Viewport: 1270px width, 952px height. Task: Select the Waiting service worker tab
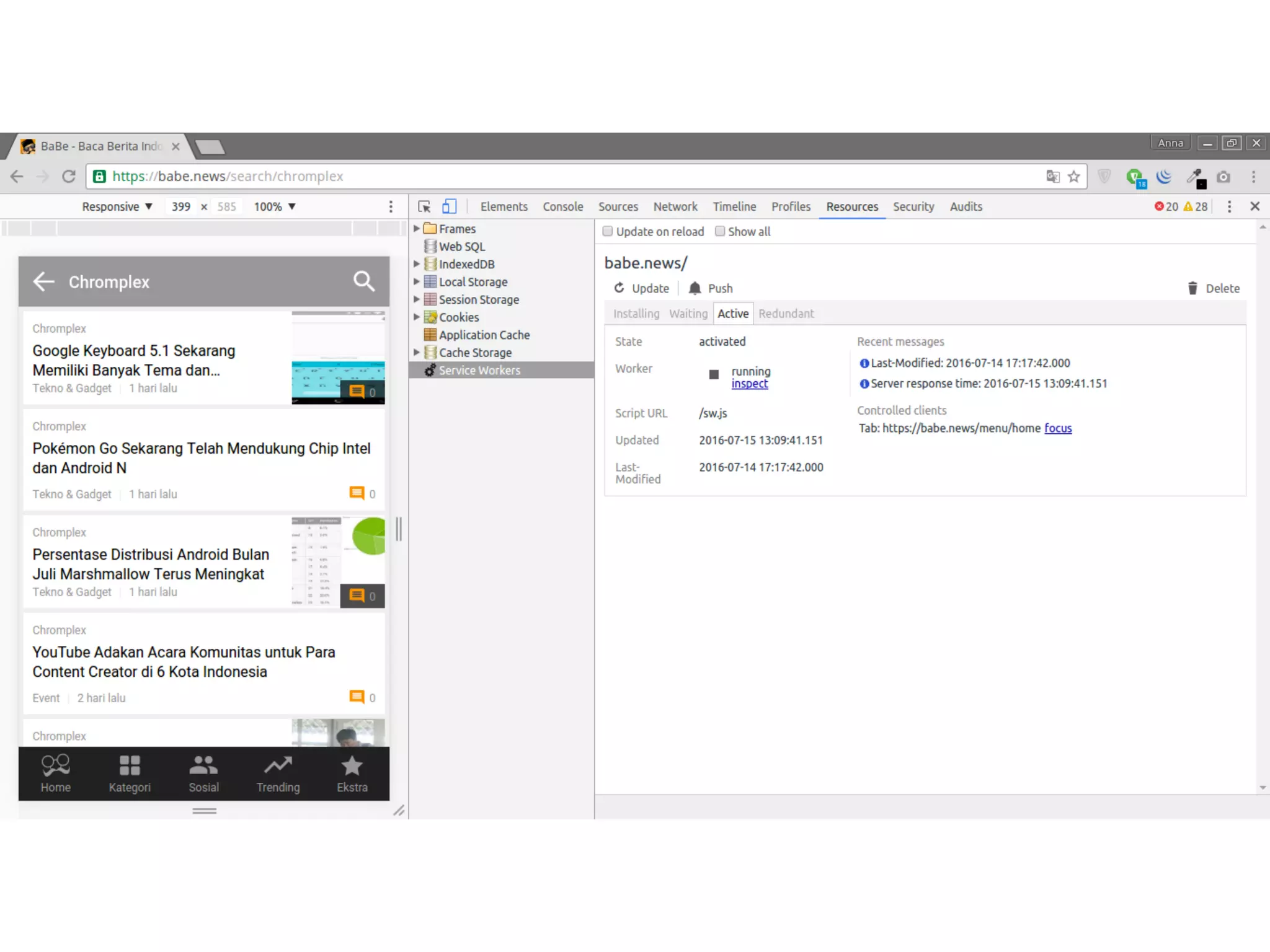(x=688, y=314)
